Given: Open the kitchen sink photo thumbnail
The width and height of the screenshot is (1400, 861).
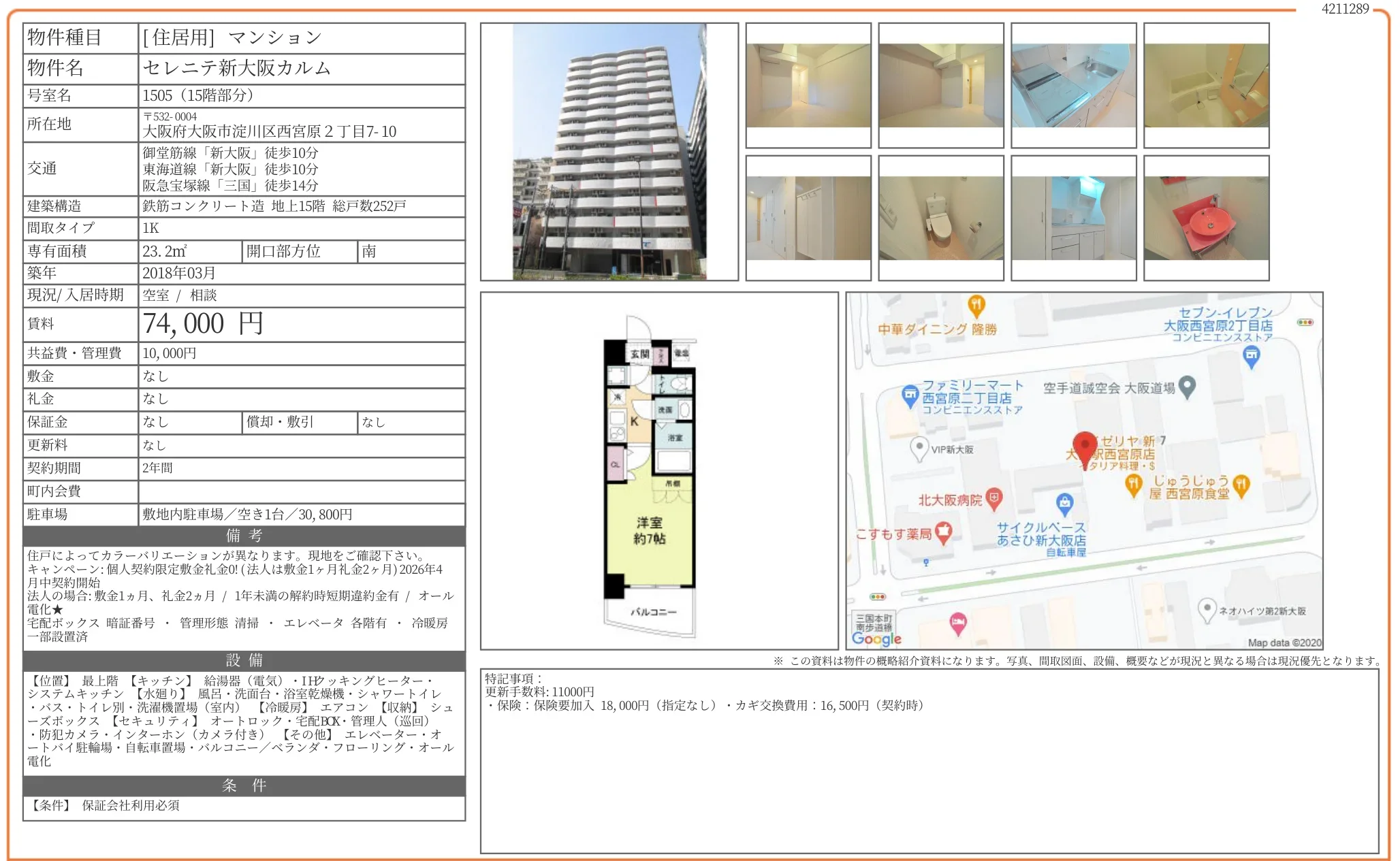Looking at the screenshot, I should 1073,86.
